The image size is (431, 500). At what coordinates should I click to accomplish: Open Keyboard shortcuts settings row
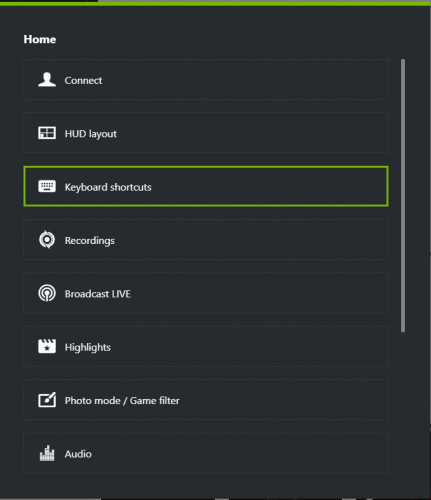[x=206, y=186]
